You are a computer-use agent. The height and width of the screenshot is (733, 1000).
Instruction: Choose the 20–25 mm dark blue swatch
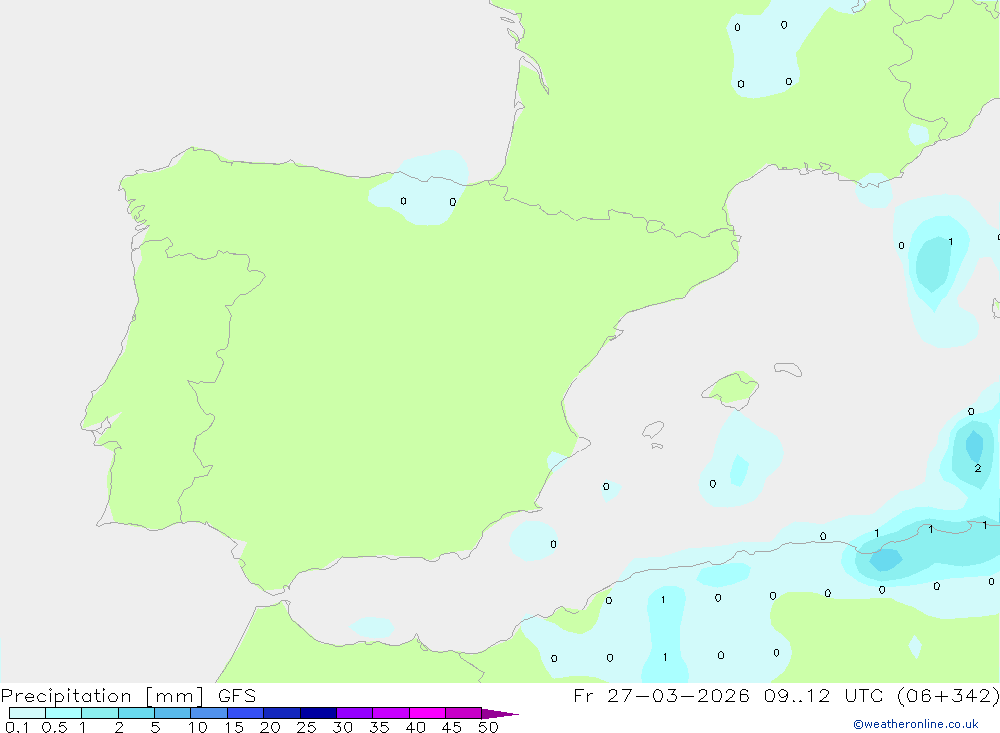click(x=281, y=713)
